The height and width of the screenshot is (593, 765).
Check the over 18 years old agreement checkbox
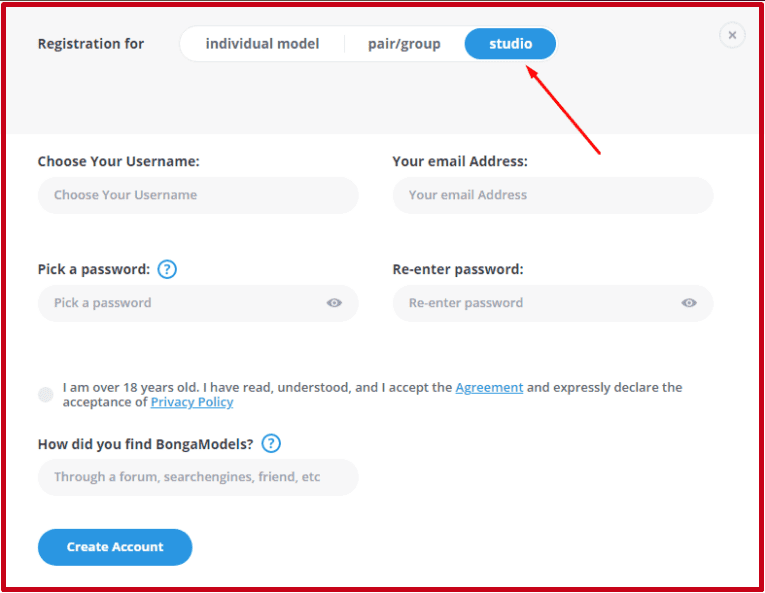pyautogui.click(x=46, y=394)
